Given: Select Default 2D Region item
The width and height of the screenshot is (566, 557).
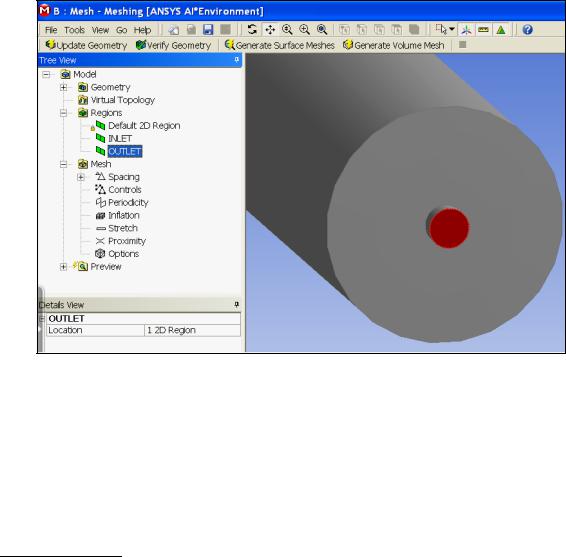Looking at the screenshot, I should (144, 126).
